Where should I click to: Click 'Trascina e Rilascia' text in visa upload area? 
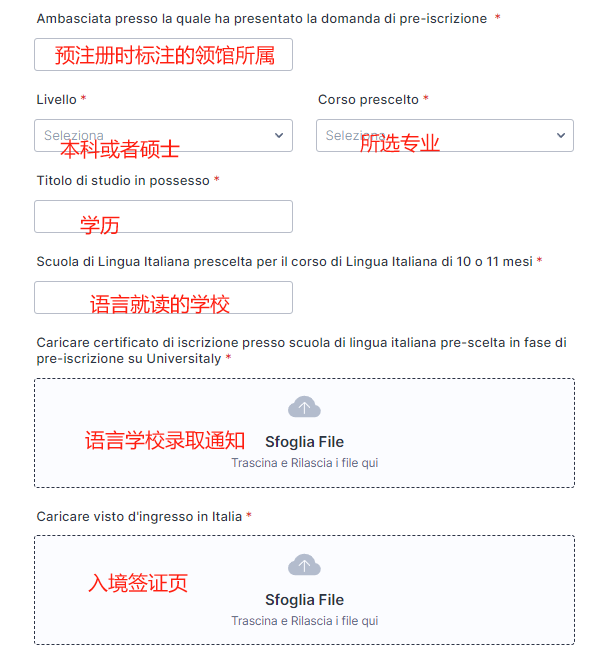pyautogui.click(x=304, y=621)
